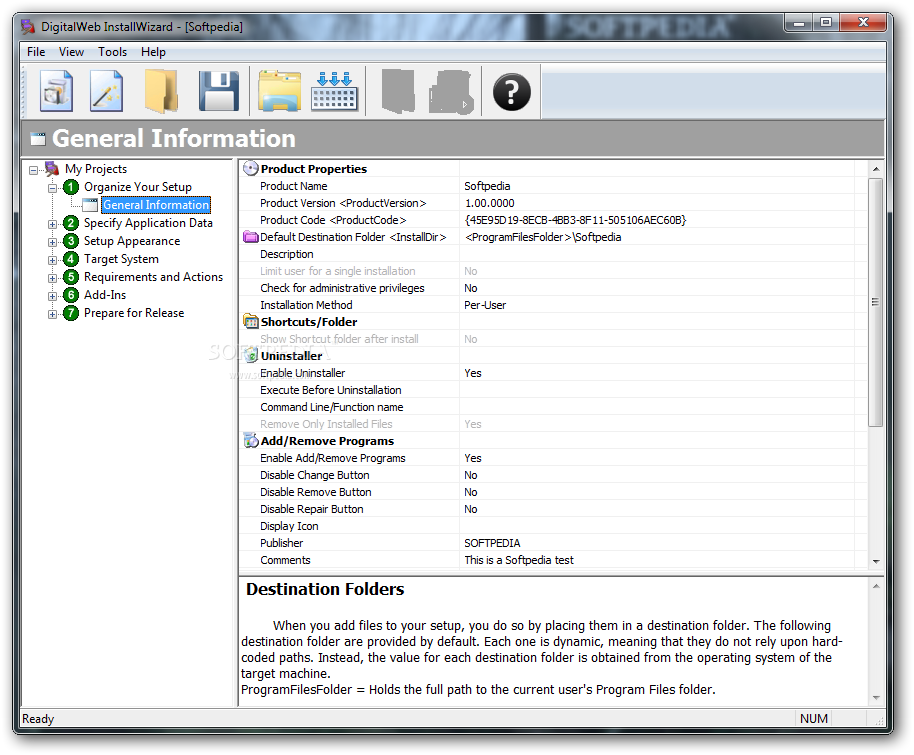Select Organize Your Setup tree item

138,187
